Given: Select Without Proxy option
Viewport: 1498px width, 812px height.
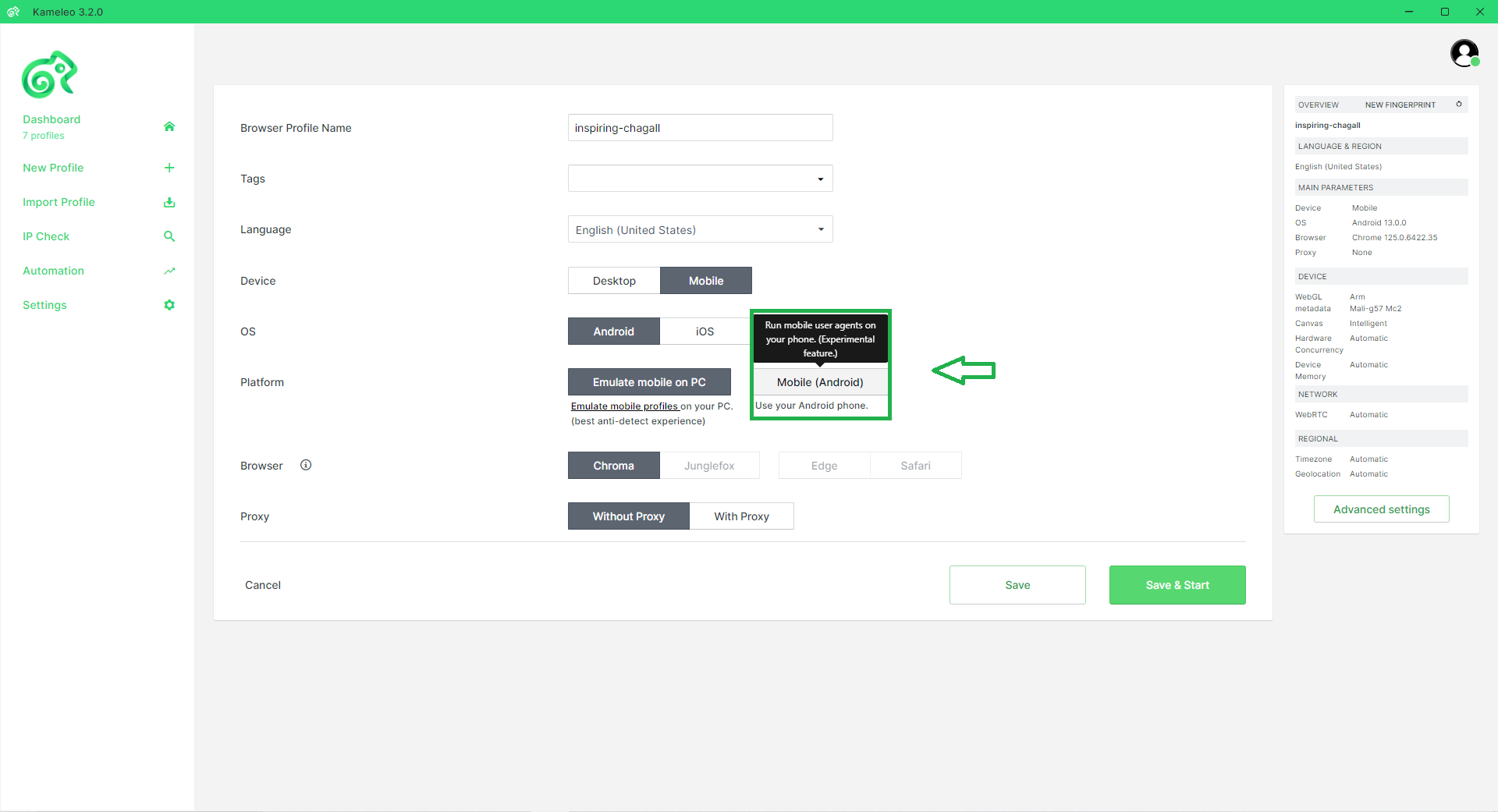Looking at the screenshot, I should 629,516.
